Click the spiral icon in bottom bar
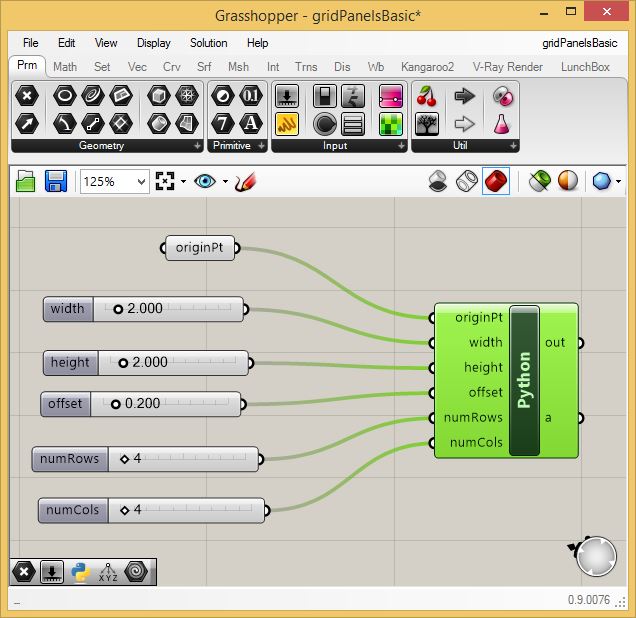 click(136, 572)
